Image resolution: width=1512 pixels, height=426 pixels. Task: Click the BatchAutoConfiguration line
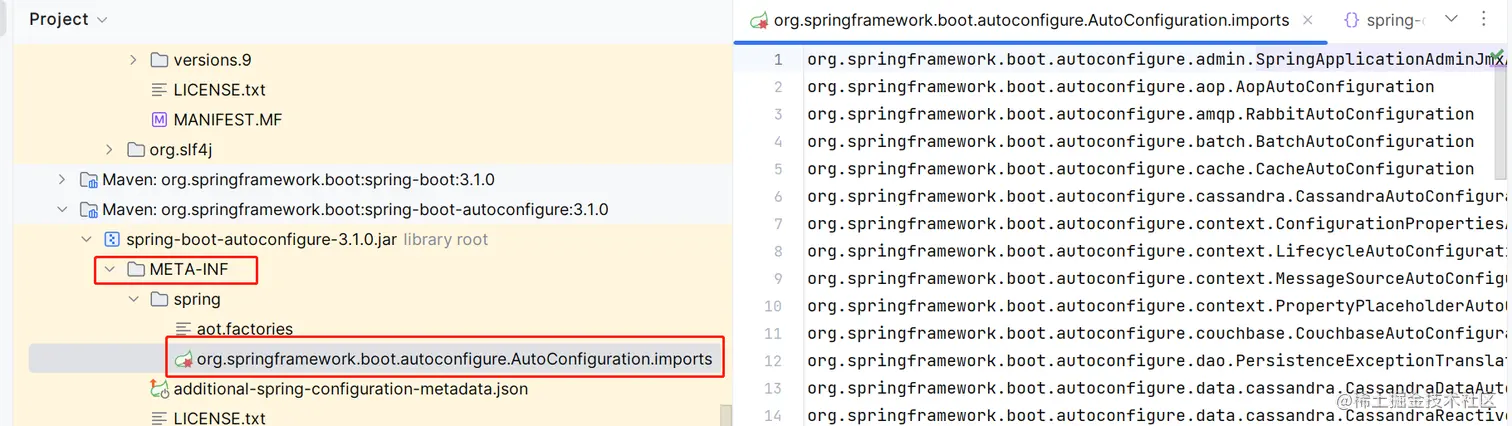pyautogui.click(x=1141, y=141)
